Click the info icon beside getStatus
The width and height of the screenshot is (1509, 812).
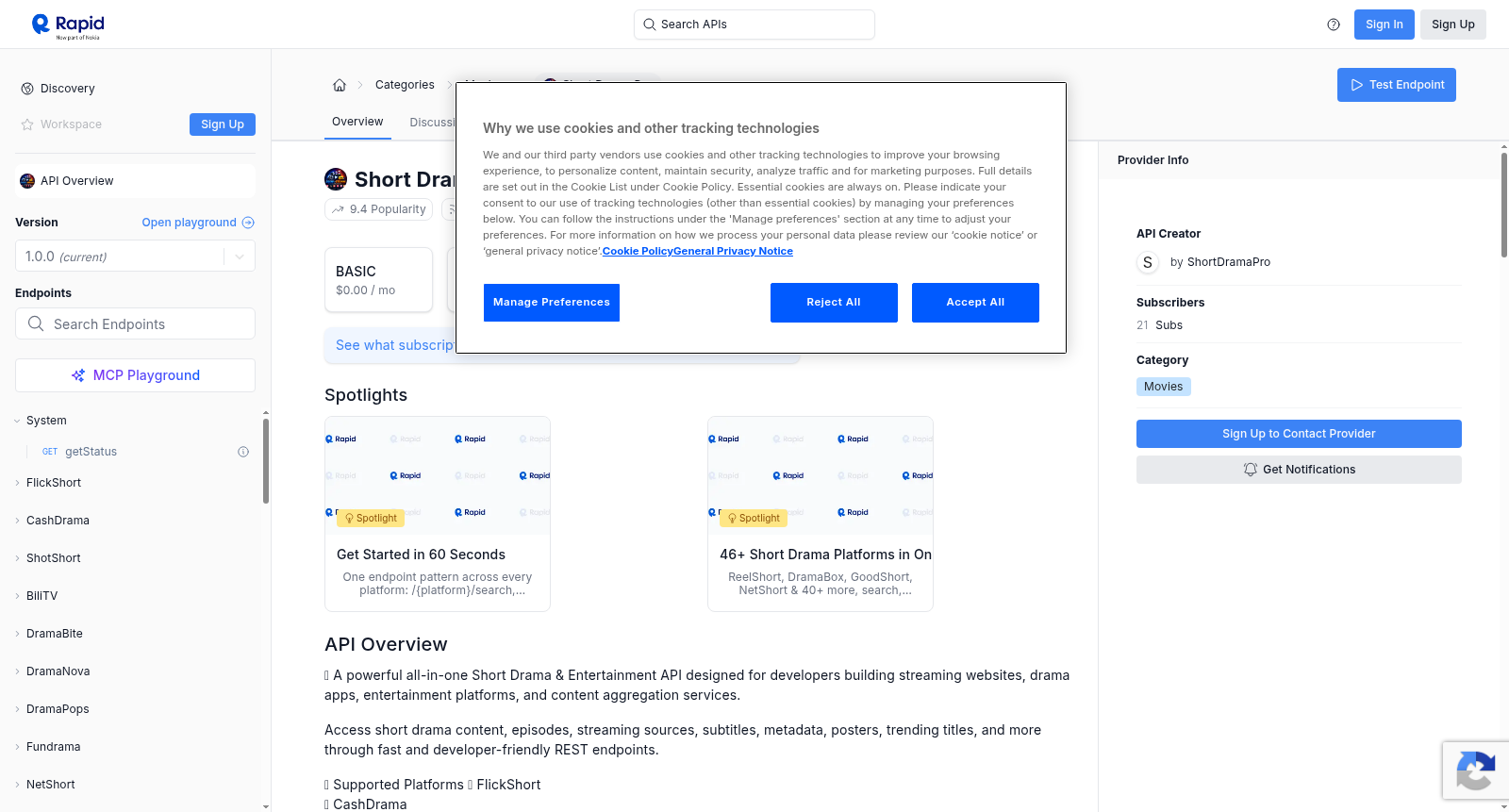243,452
